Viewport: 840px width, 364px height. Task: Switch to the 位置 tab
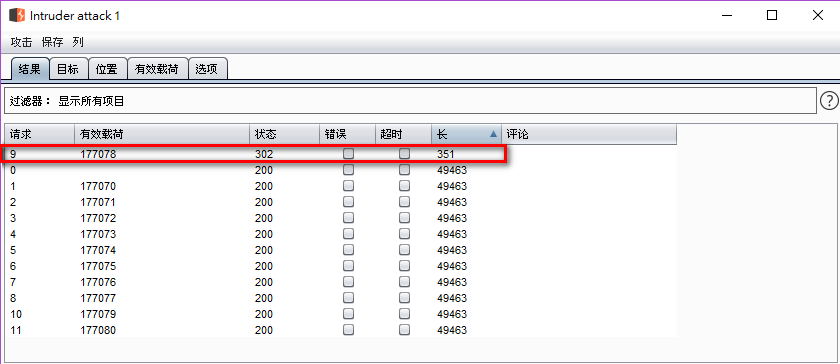[107, 69]
